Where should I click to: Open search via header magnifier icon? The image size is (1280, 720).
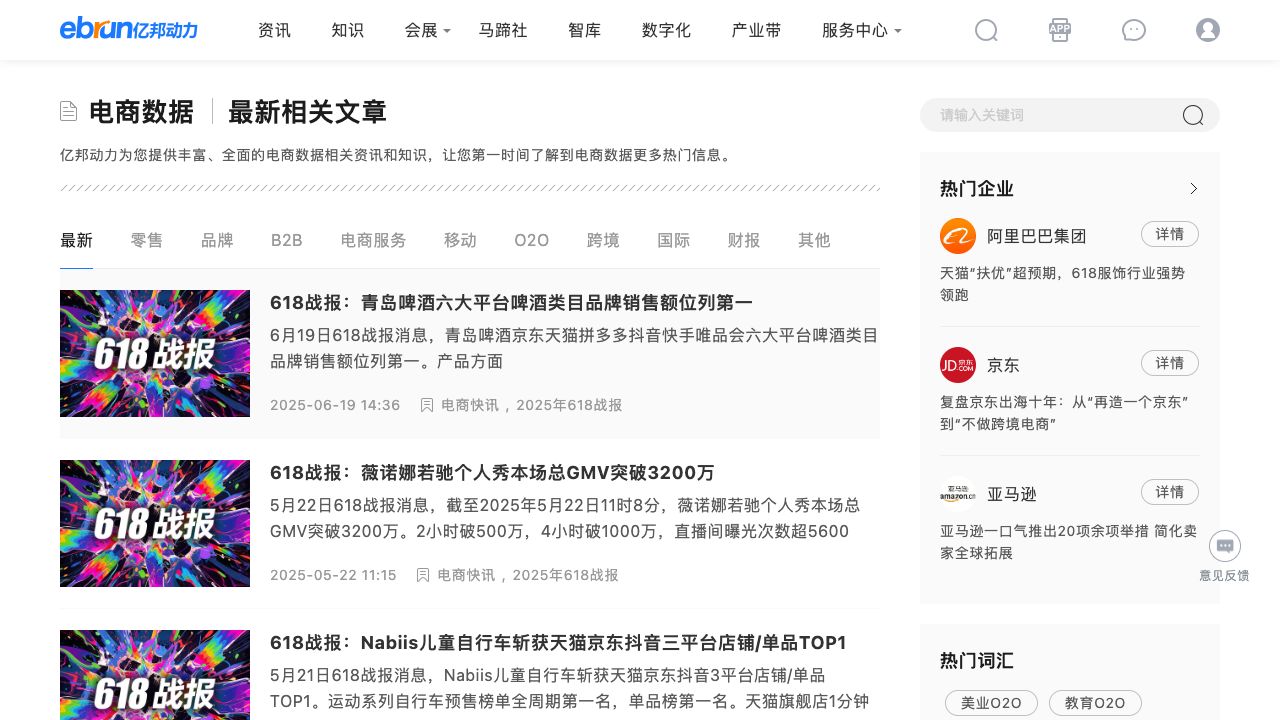pos(986,30)
